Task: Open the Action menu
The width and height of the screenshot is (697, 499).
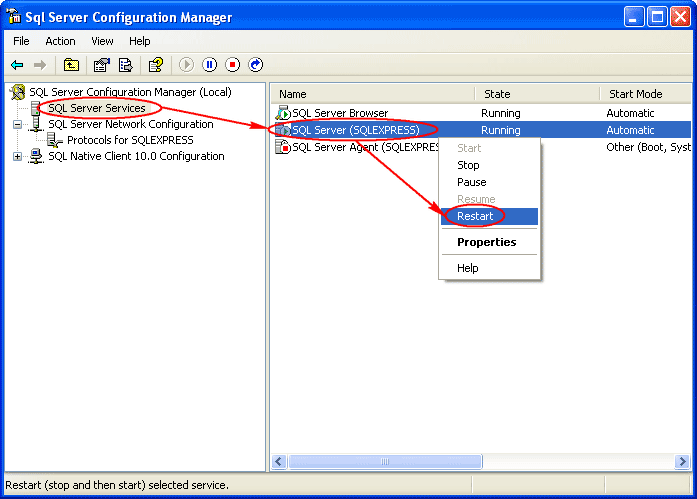Action: 60,41
